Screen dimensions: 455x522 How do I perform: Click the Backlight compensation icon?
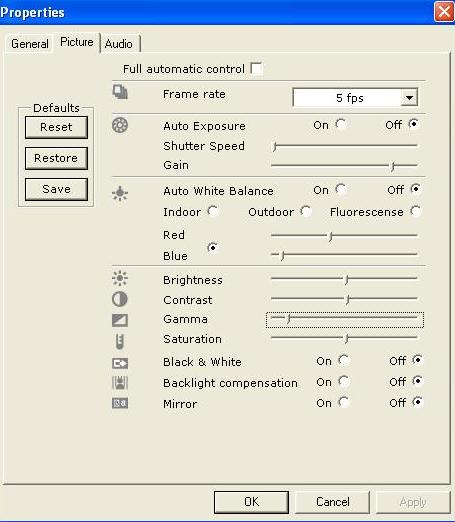pyautogui.click(x=120, y=383)
